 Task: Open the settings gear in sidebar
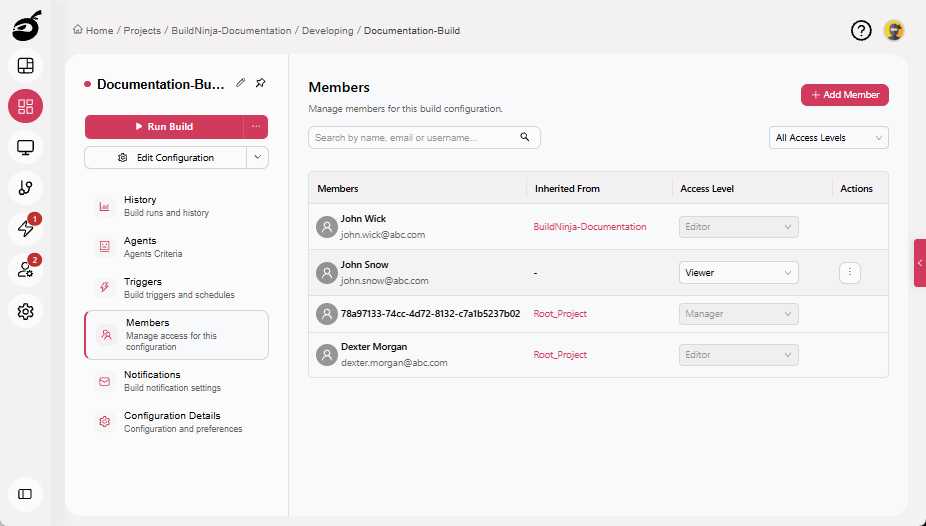(25, 311)
